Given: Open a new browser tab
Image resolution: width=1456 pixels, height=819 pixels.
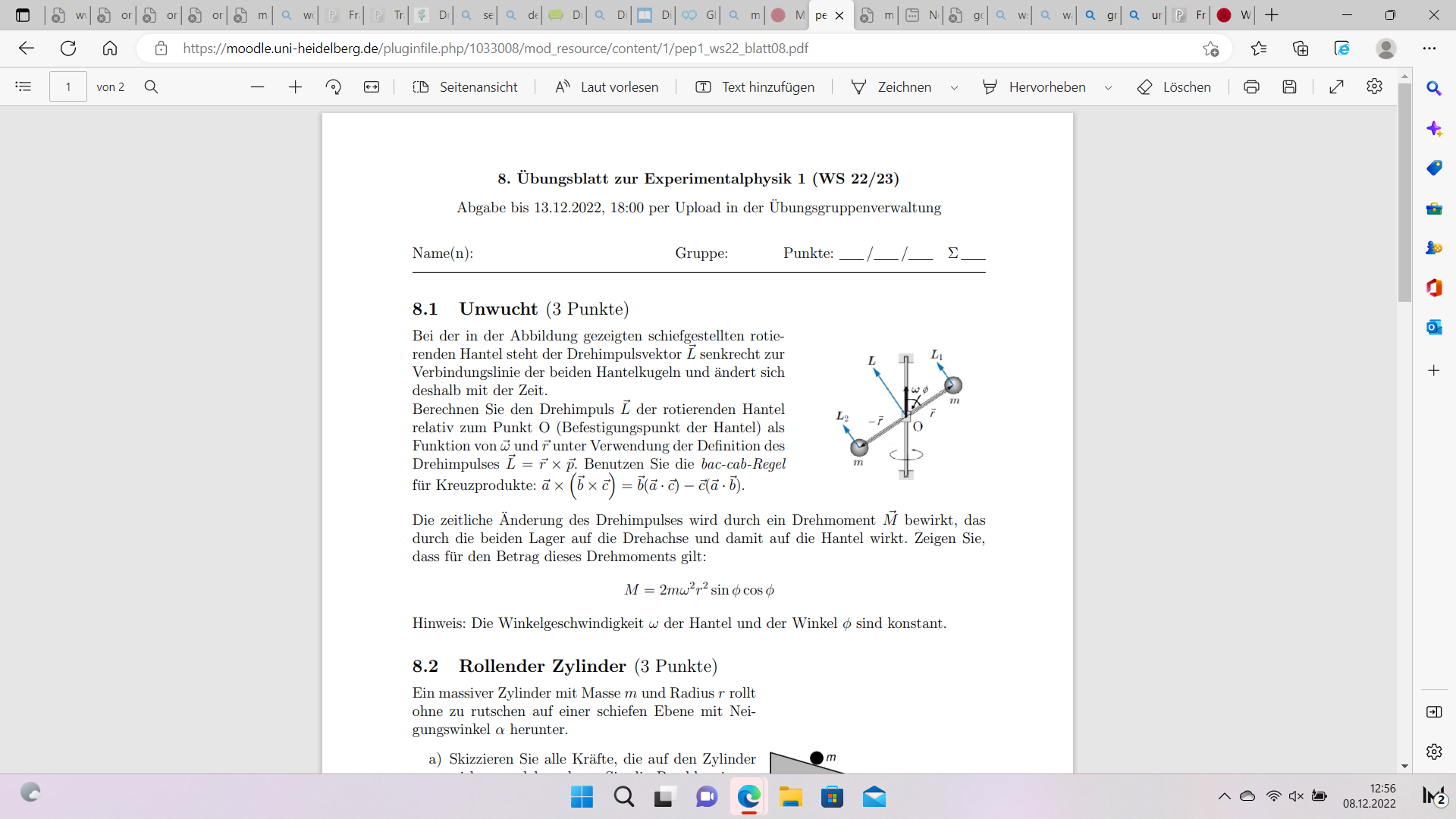Looking at the screenshot, I should click(1272, 15).
